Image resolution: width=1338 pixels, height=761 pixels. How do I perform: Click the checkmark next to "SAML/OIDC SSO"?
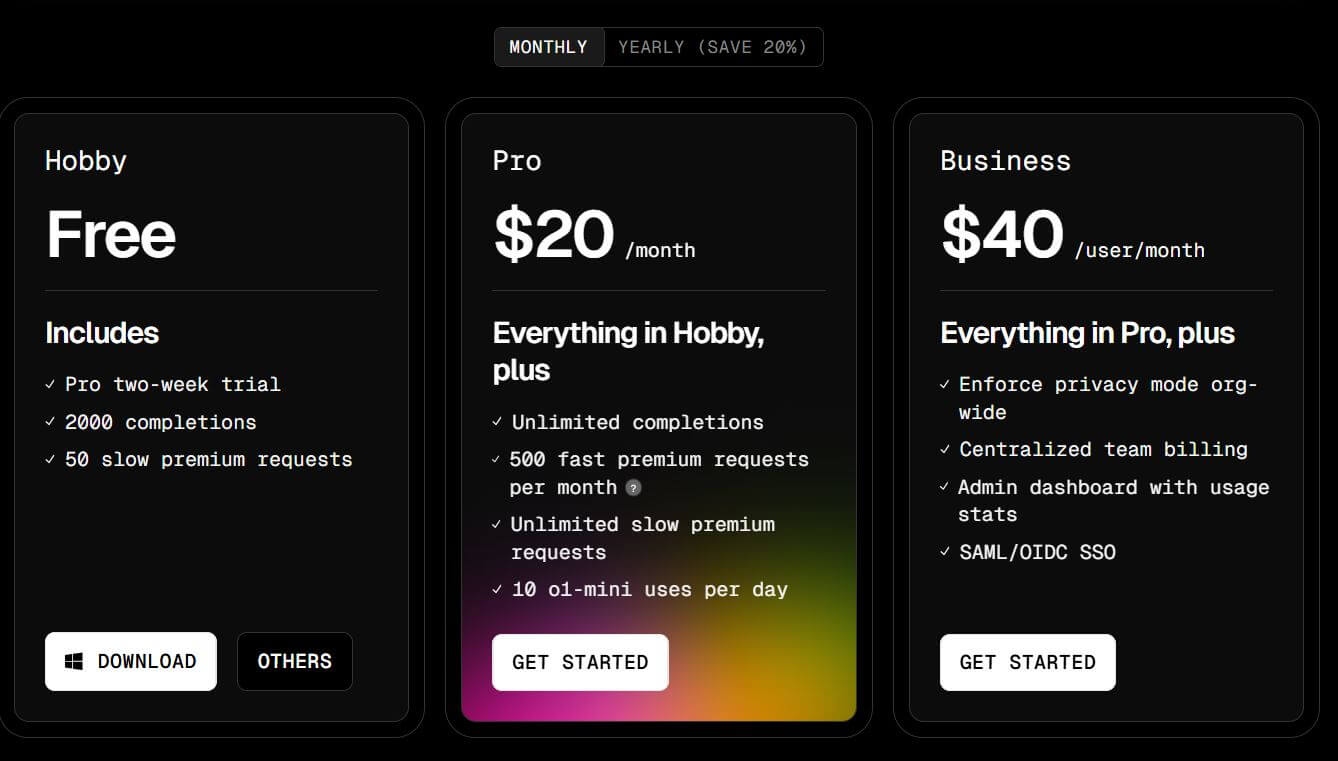(x=945, y=552)
